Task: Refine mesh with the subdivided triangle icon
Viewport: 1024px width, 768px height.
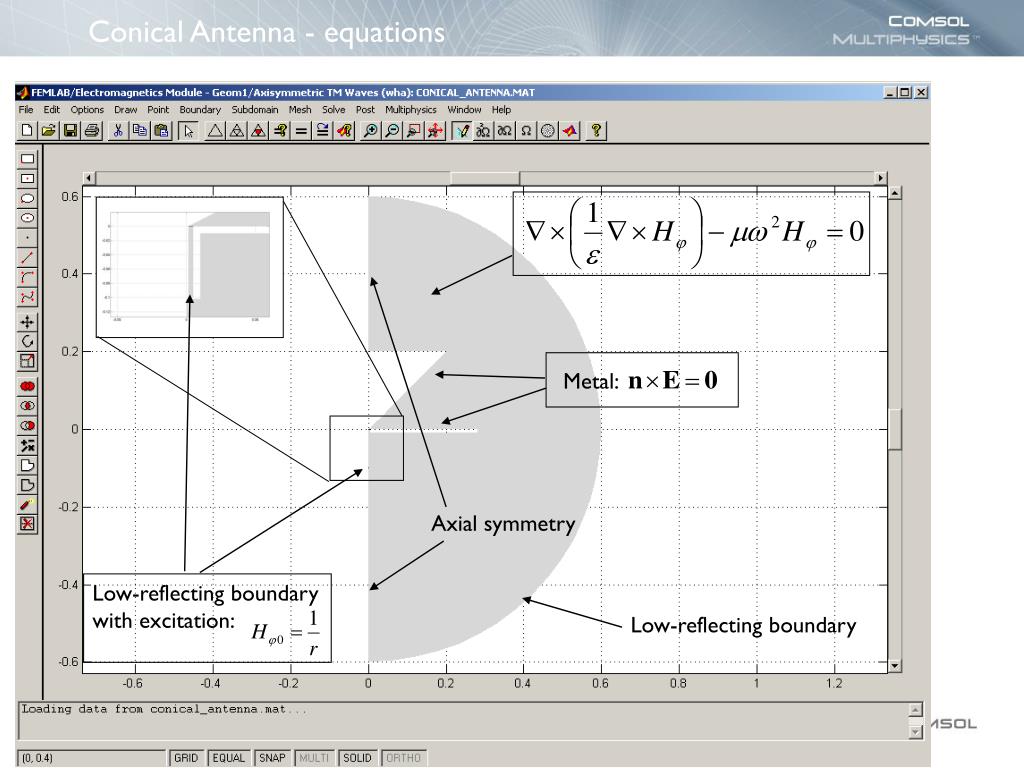Action: point(237,131)
